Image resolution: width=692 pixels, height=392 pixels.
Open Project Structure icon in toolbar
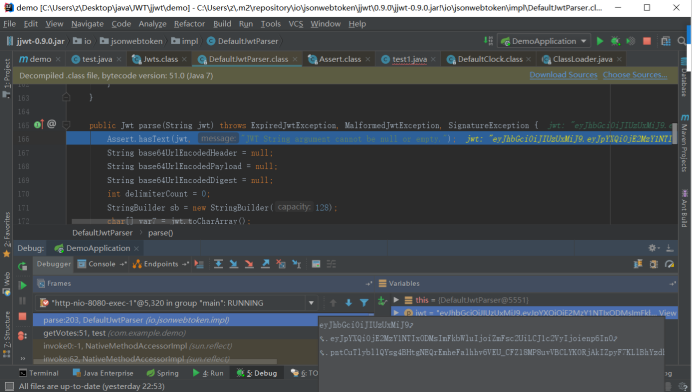click(x=666, y=41)
